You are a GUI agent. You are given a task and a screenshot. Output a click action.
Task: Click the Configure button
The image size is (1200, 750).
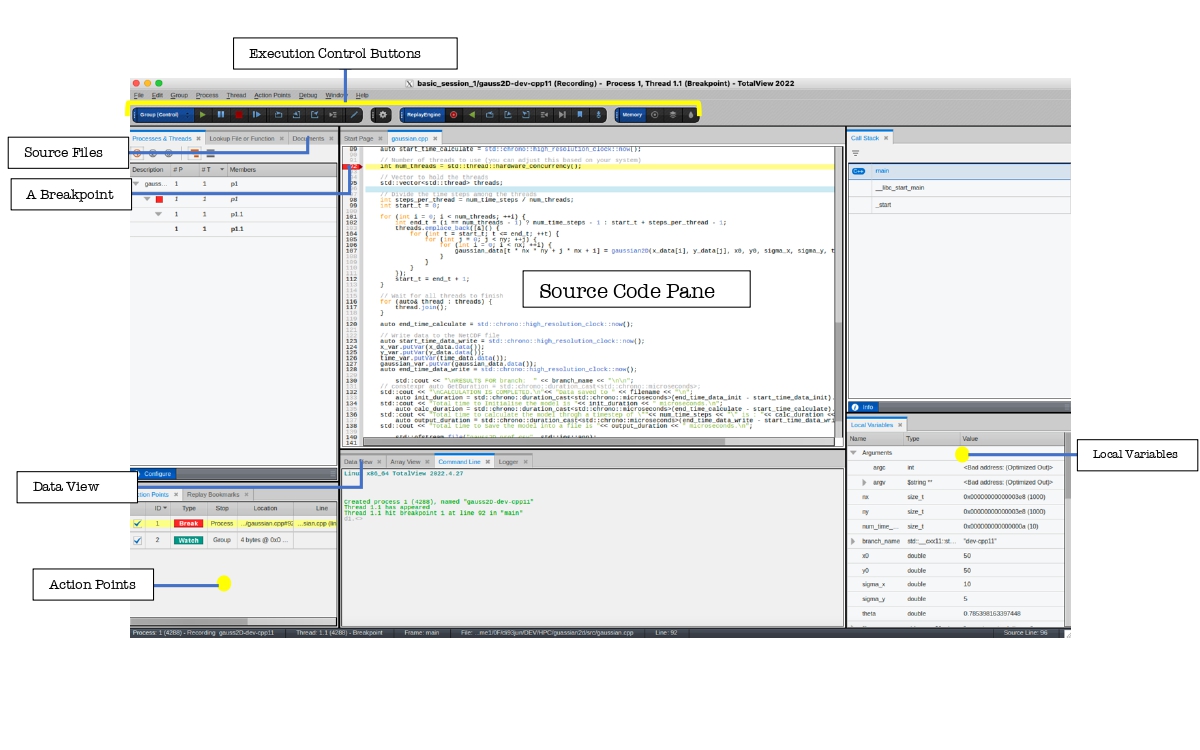[x=158, y=474]
